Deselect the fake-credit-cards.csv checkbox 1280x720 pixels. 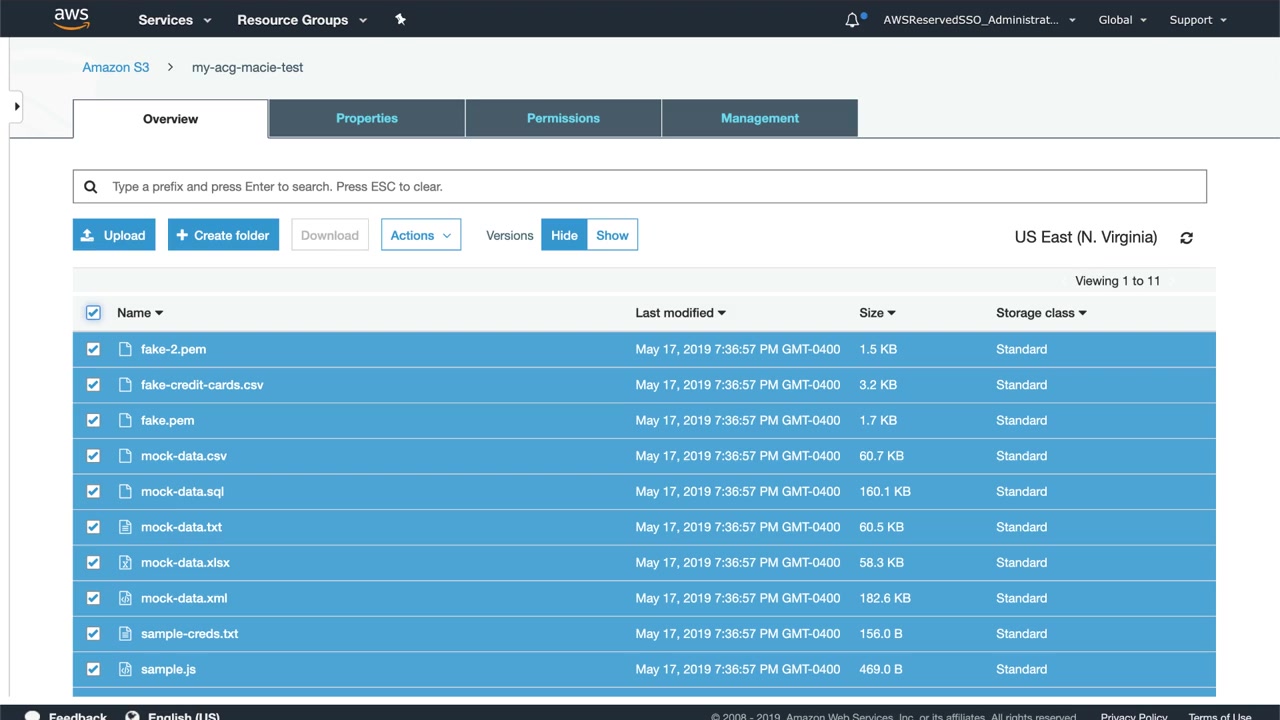point(93,385)
